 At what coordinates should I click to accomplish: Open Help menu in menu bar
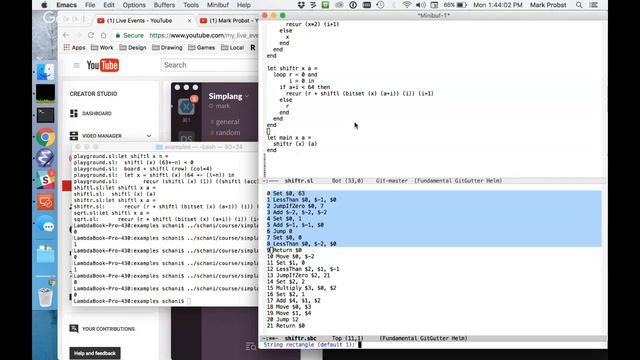[x=244, y=5]
